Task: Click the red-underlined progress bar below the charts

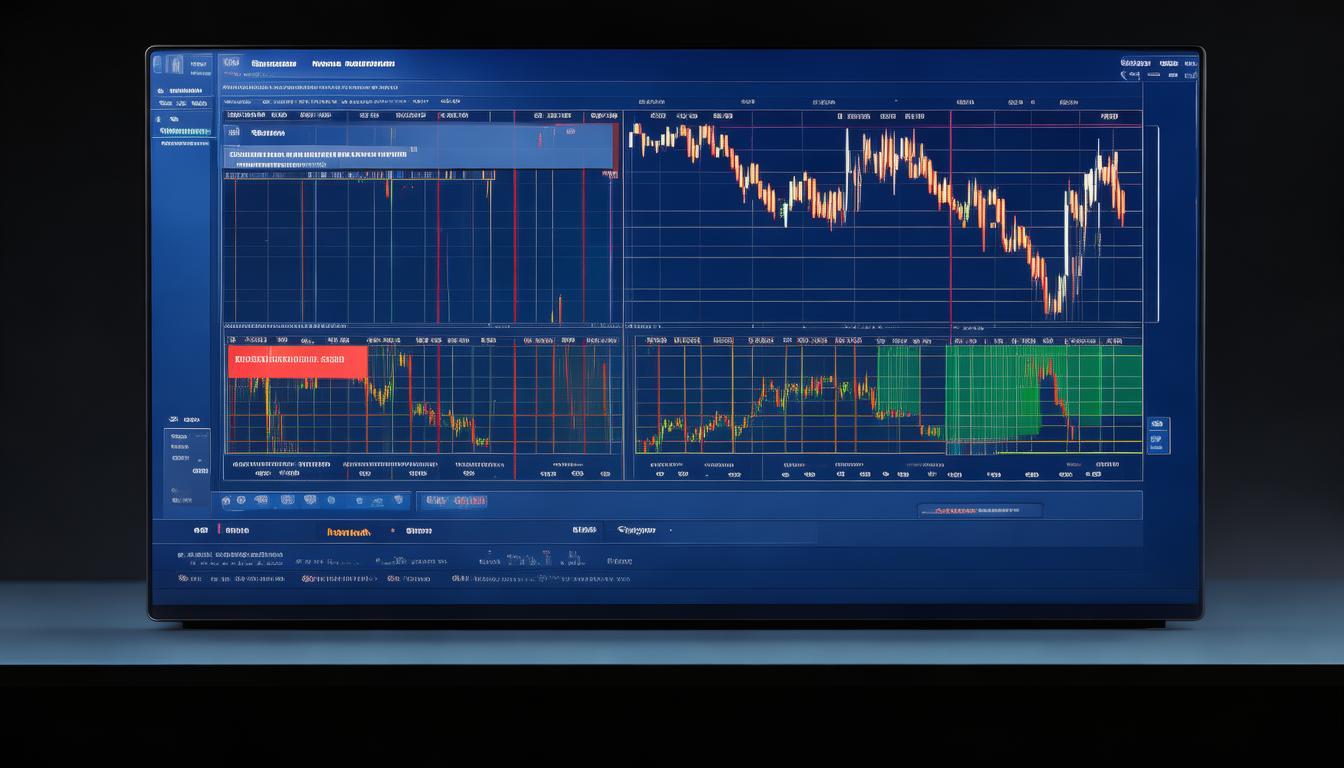Action: pos(979,511)
